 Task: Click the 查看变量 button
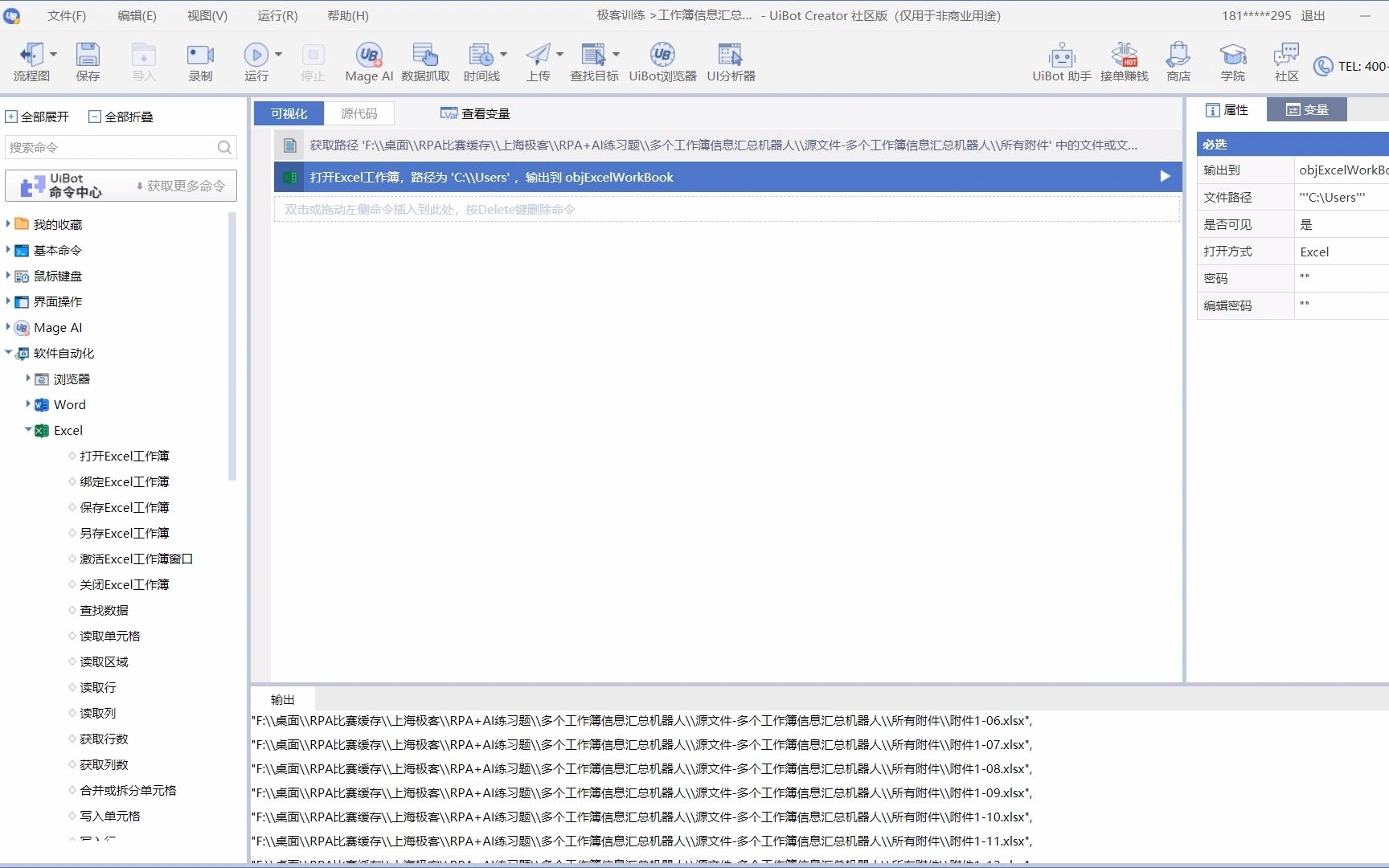pyautogui.click(x=475, y=113)
